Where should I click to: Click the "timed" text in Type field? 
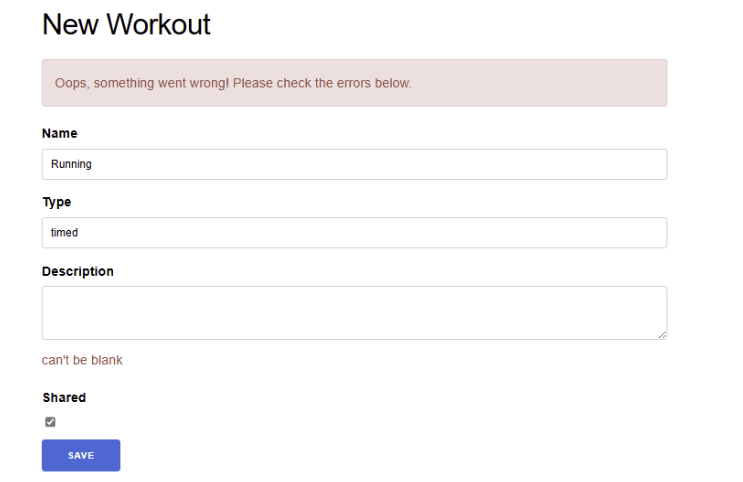pyautogui.click(x=64, y=233)
